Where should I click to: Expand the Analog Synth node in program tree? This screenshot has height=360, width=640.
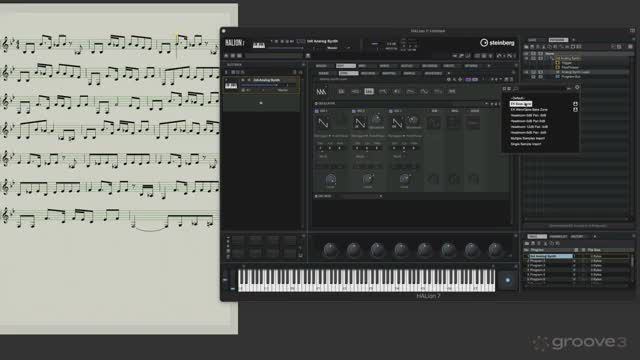tap(552, 58)
